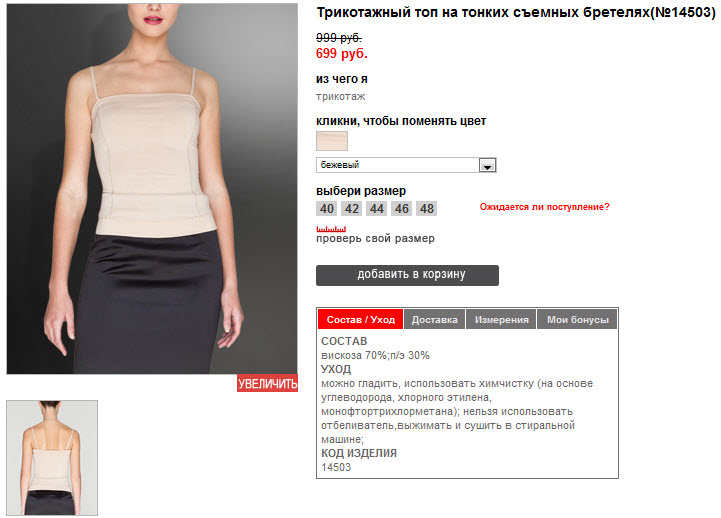
Task: Select the back-view thumbnail image
Action: [52, 458]
